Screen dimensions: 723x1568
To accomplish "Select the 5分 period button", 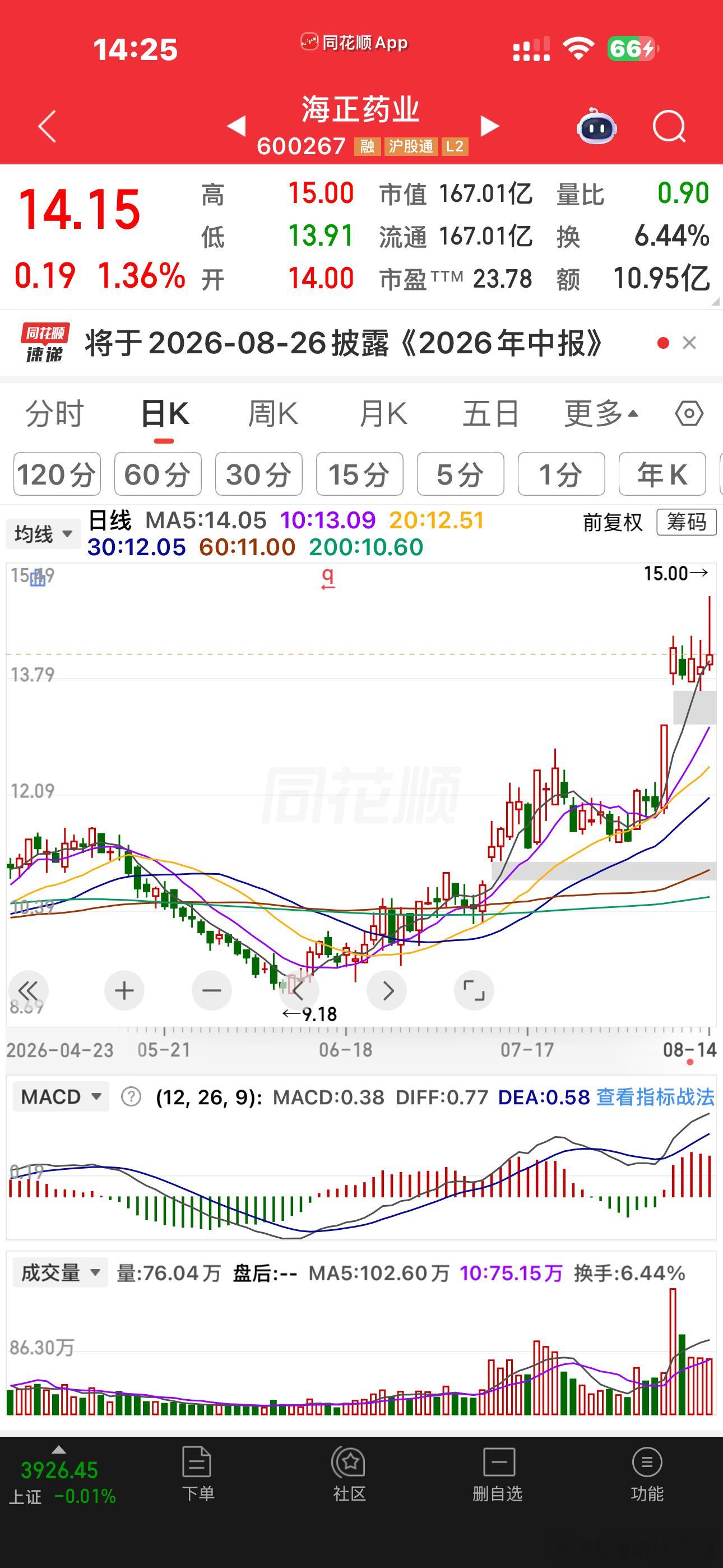I will tap(461, 474).
